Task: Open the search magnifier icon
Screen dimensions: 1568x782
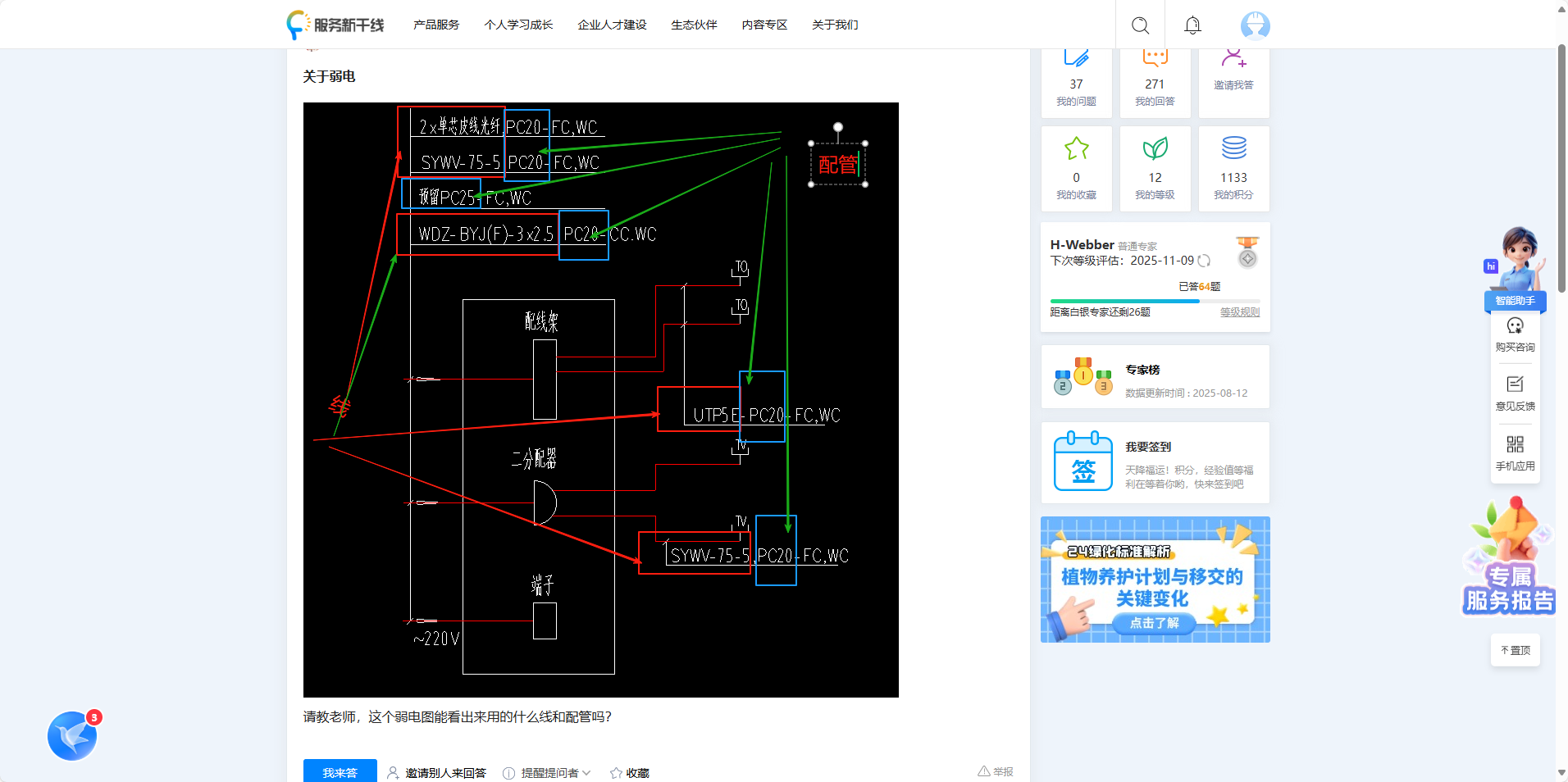Action: tap(1140, 25)
